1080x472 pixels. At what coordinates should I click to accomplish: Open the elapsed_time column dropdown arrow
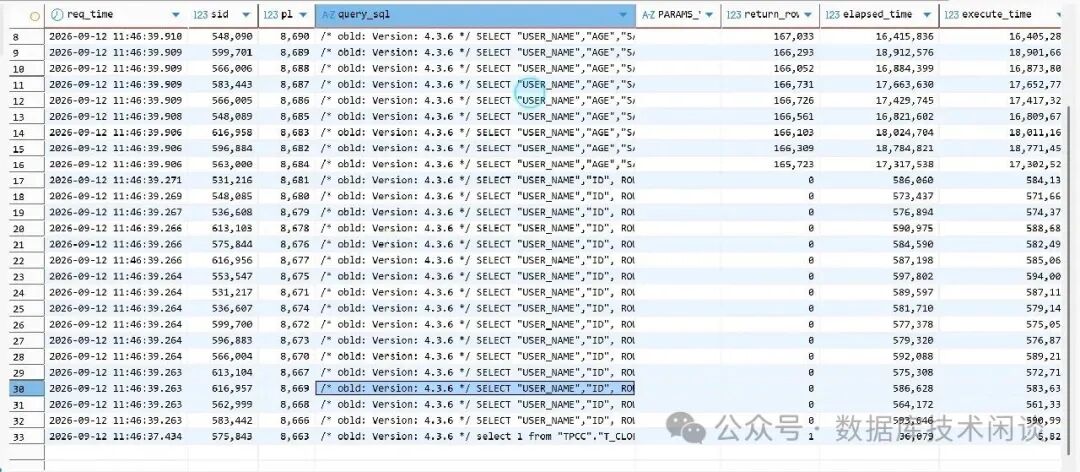tap(926, 15)
